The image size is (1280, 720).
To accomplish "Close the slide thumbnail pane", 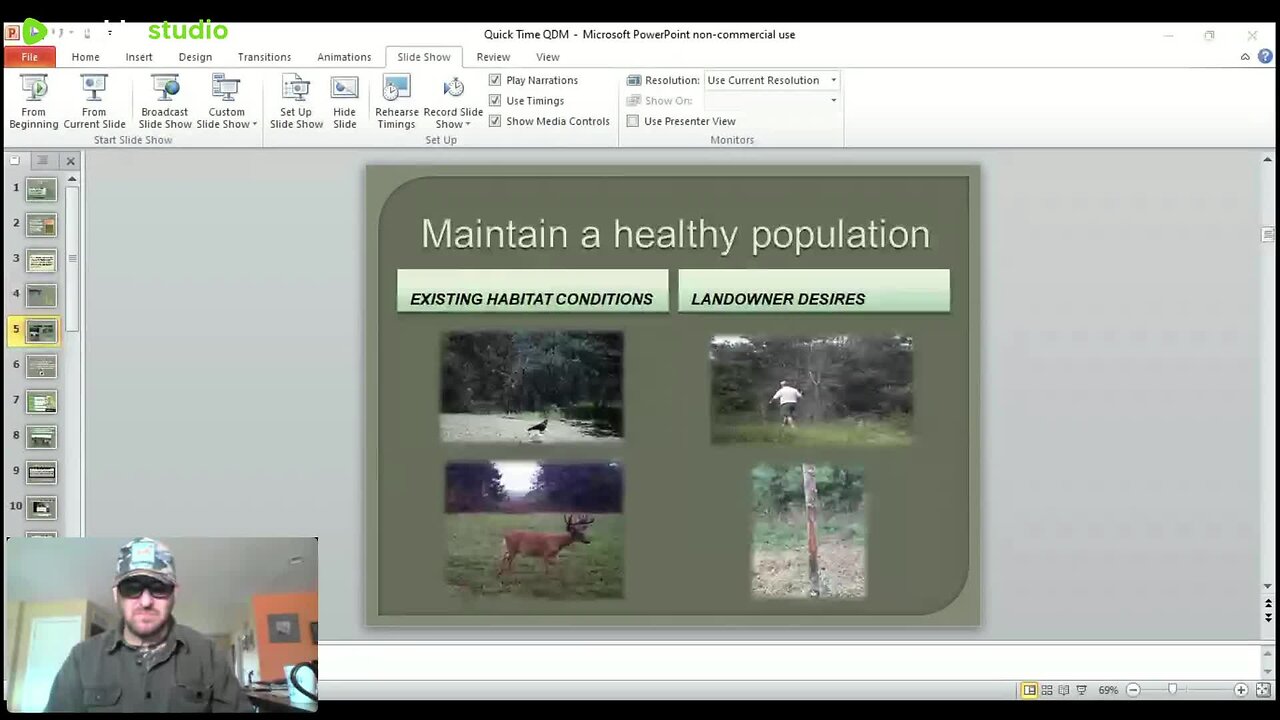I will (70, 161).
